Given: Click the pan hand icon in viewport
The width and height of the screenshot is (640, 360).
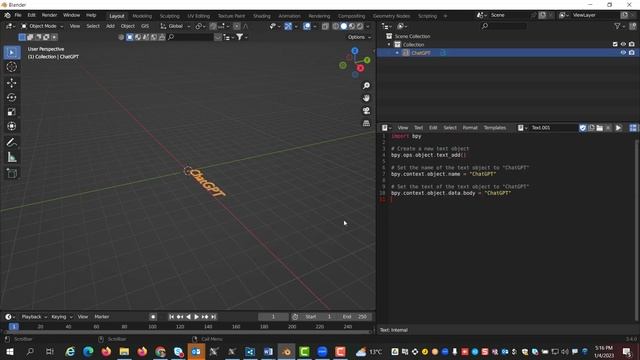Looking at the screenshot, I should point(366,98).
